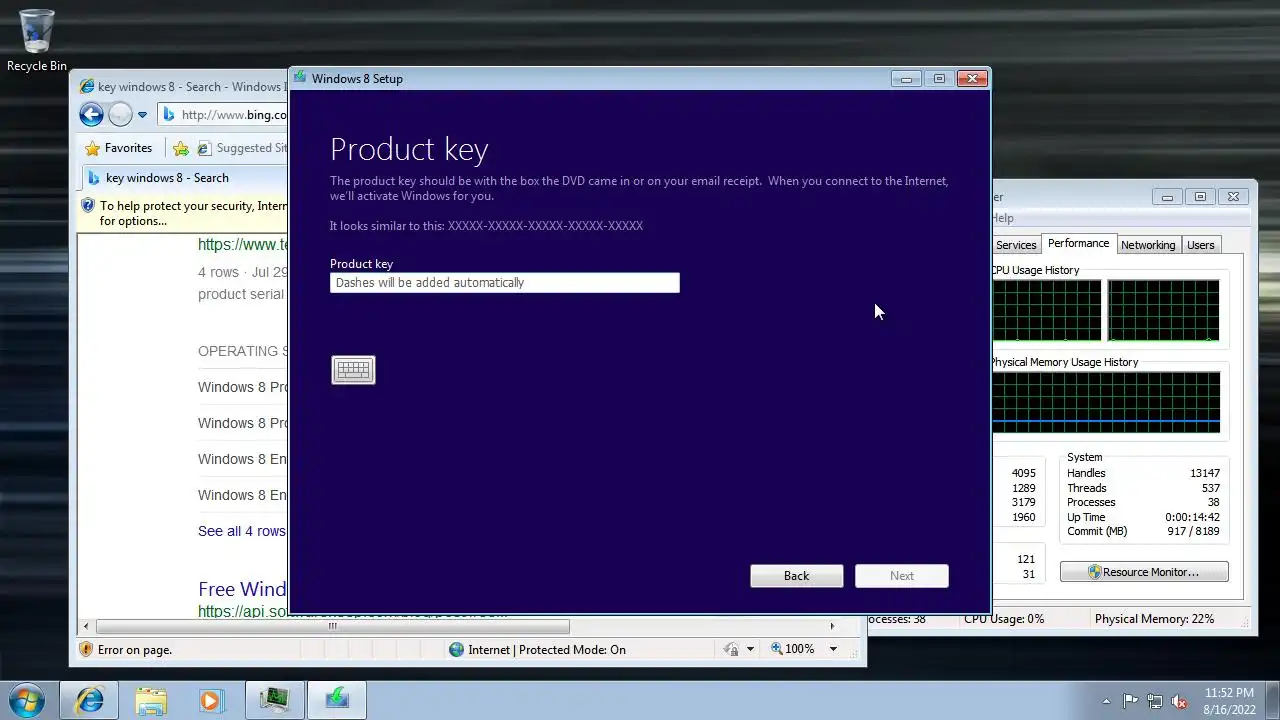This screenshot has height=720, width=1280.
Task: Click the 'OPERATING S' table header text
Action: coord(243,351)
